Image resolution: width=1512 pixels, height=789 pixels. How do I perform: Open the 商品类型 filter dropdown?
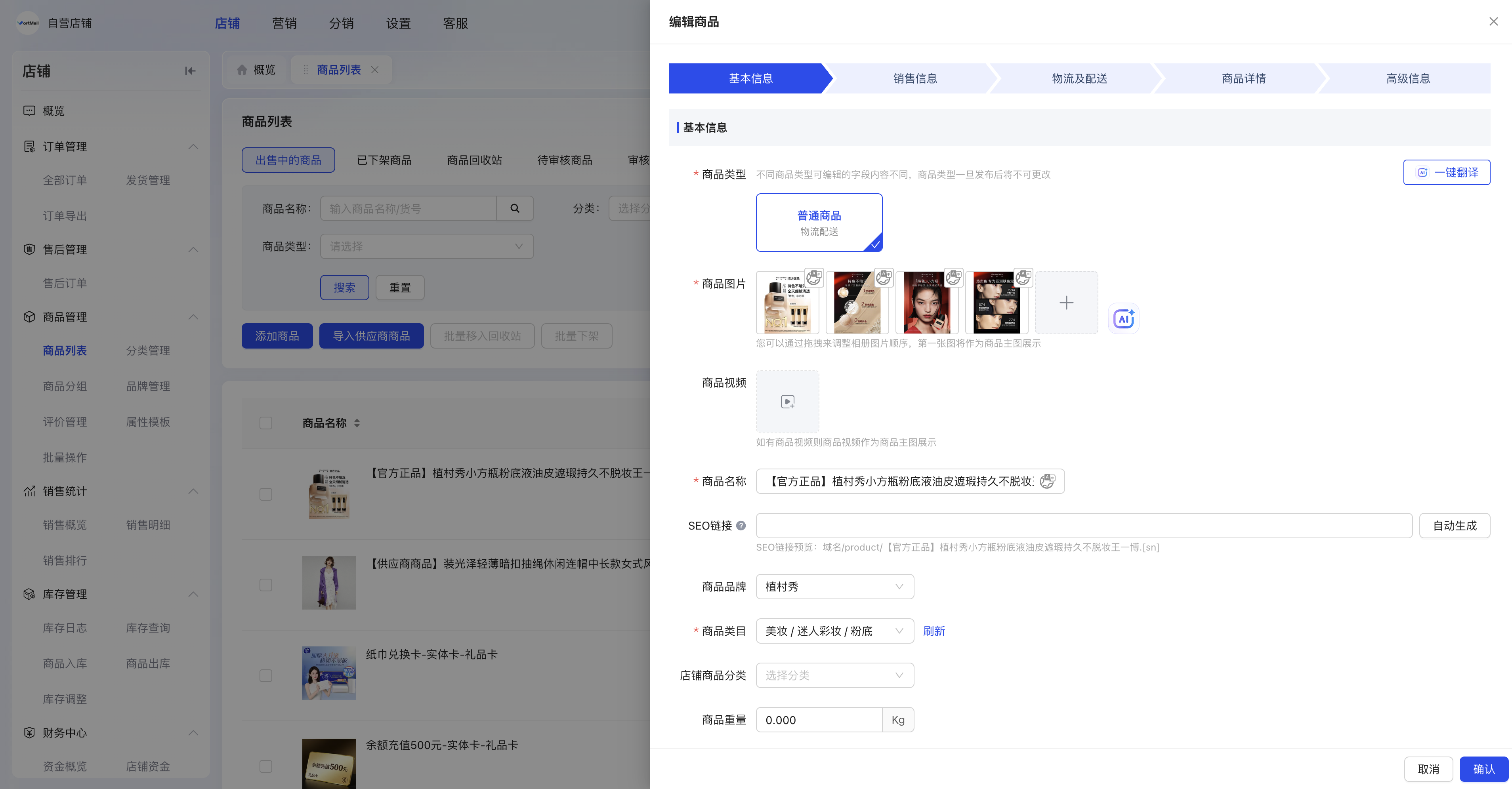click(427, 246)
